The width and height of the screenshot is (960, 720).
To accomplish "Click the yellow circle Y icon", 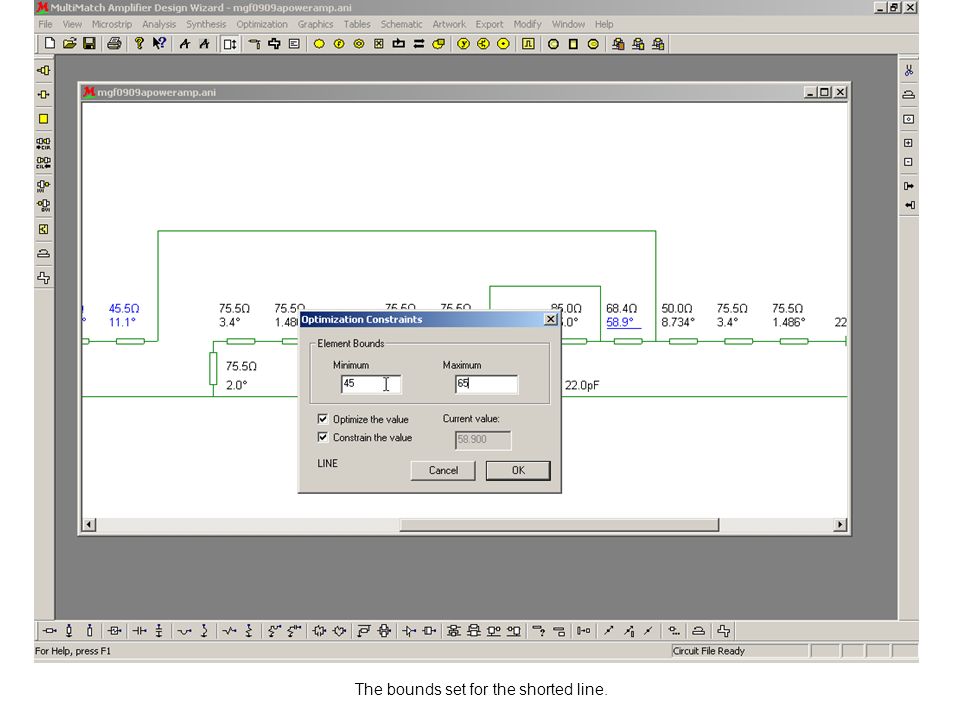I will [463, 44].
